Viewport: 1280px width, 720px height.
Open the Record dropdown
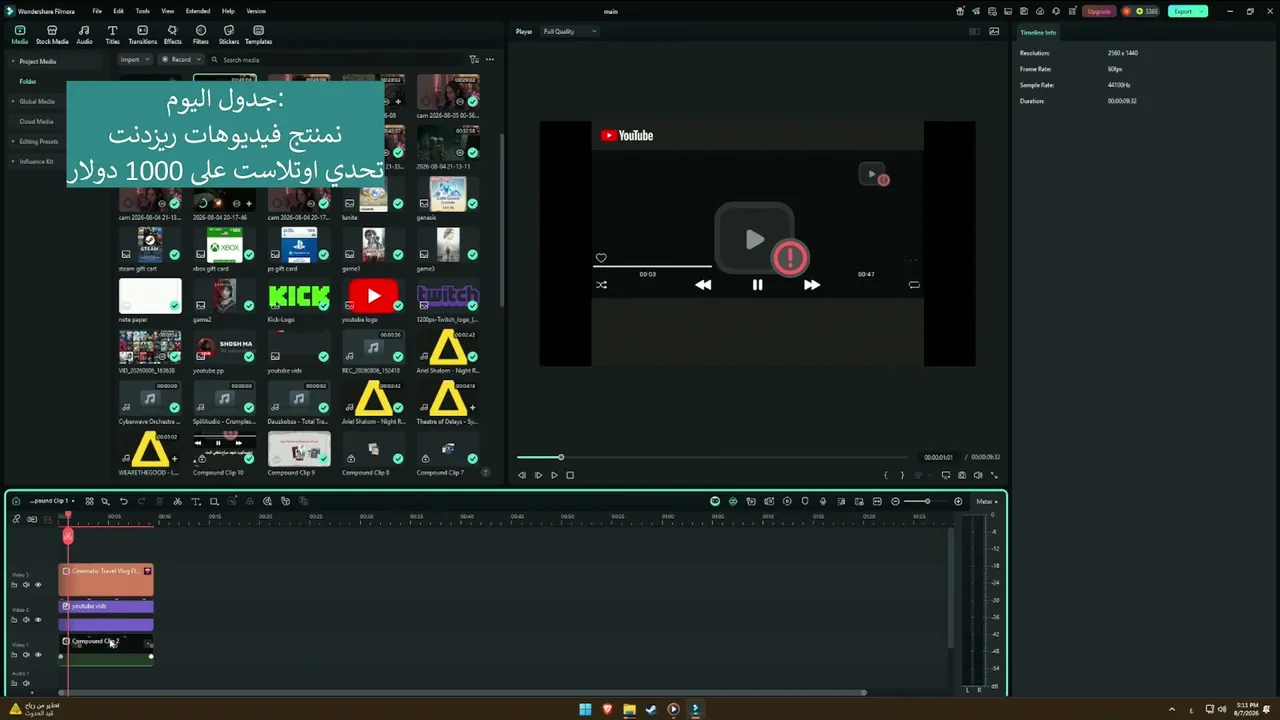(181, 60)
